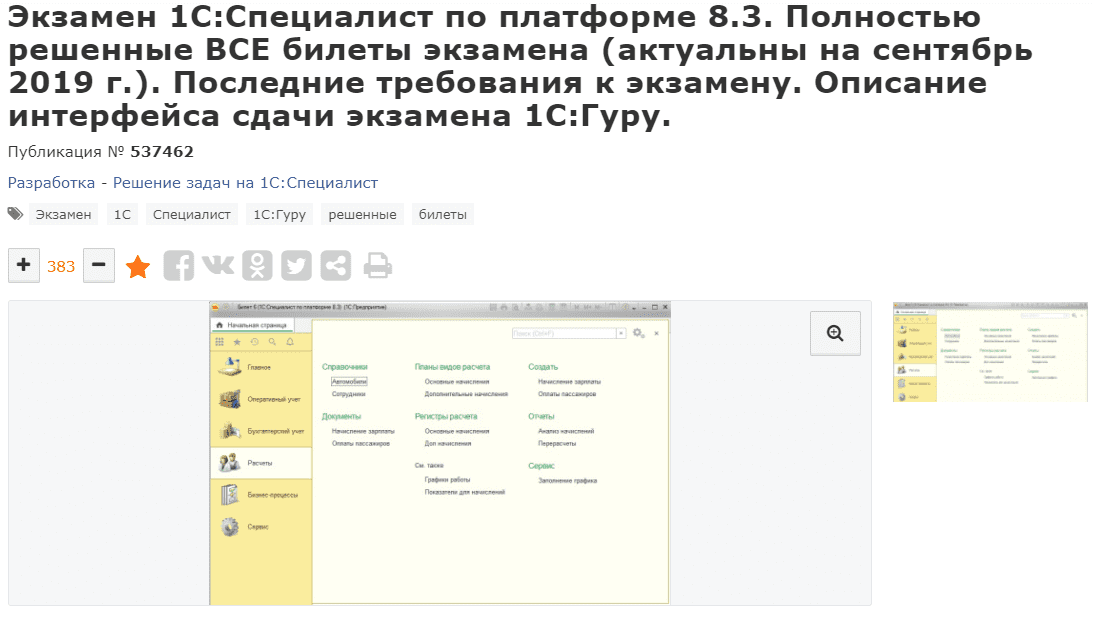Select the билеты tag
This screenshot has height=621, width=1094.
pos(442,215)
